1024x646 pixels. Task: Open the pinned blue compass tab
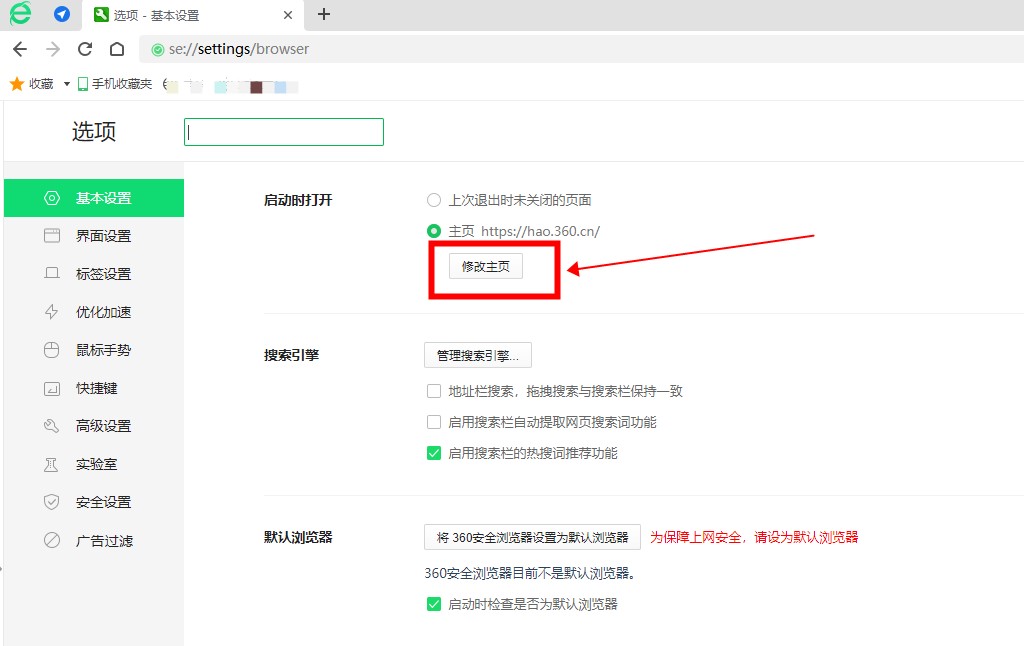[x=62, y=14]
